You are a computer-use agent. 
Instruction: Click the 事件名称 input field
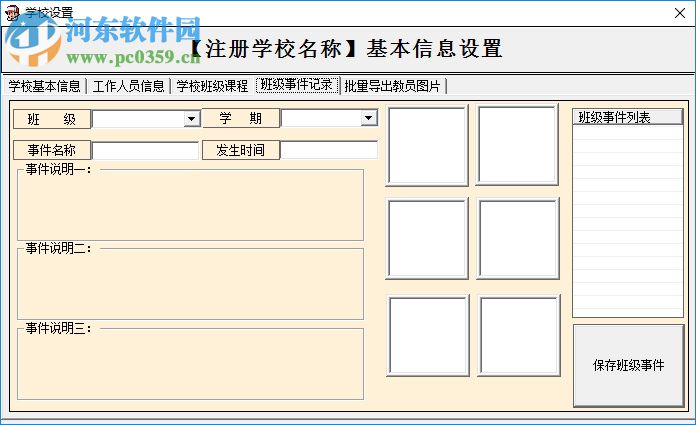click(x=145, y=151)
